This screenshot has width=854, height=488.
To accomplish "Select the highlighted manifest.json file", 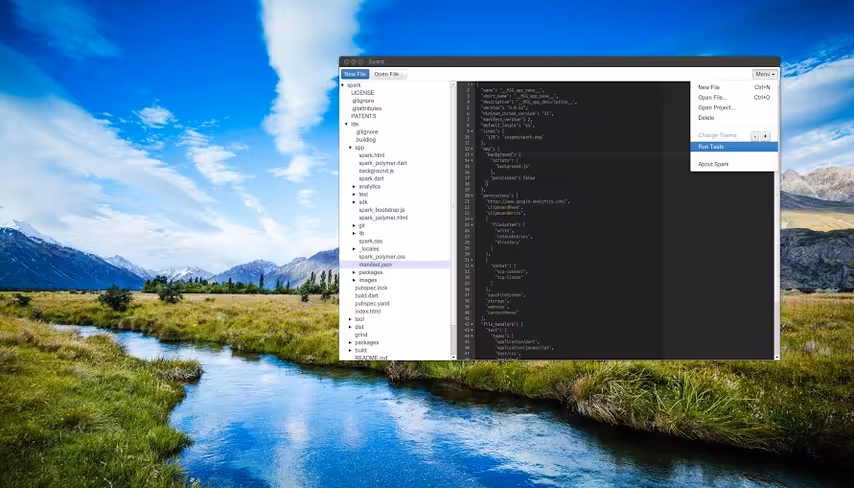I will click(395, 265).
